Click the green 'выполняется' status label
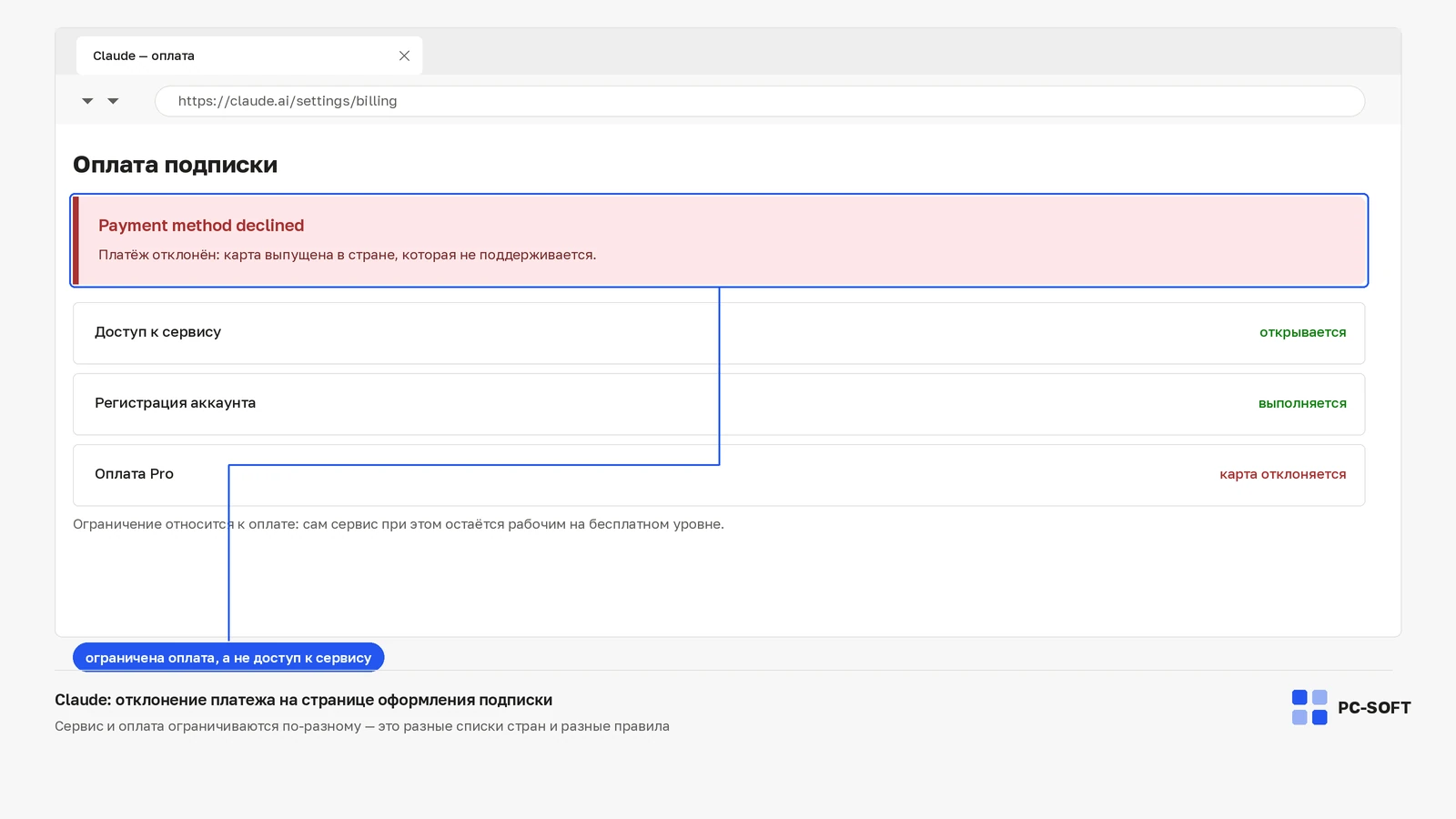1456x819 pixels. [1302, 403]
